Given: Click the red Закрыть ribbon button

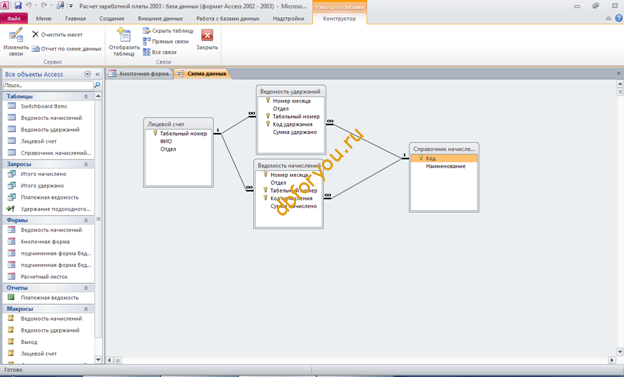Looking at the screenshot, I should point(207,39).
